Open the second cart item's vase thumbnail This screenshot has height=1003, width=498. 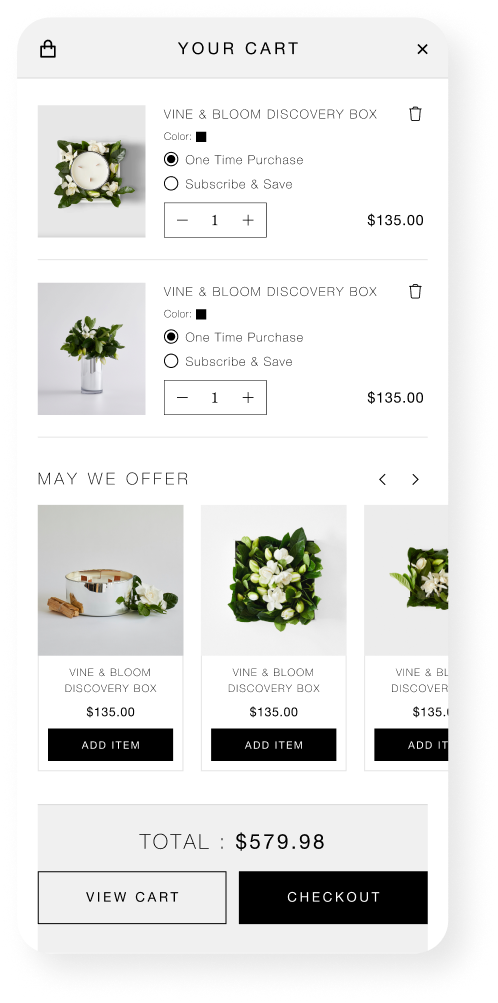coord(91,349)
